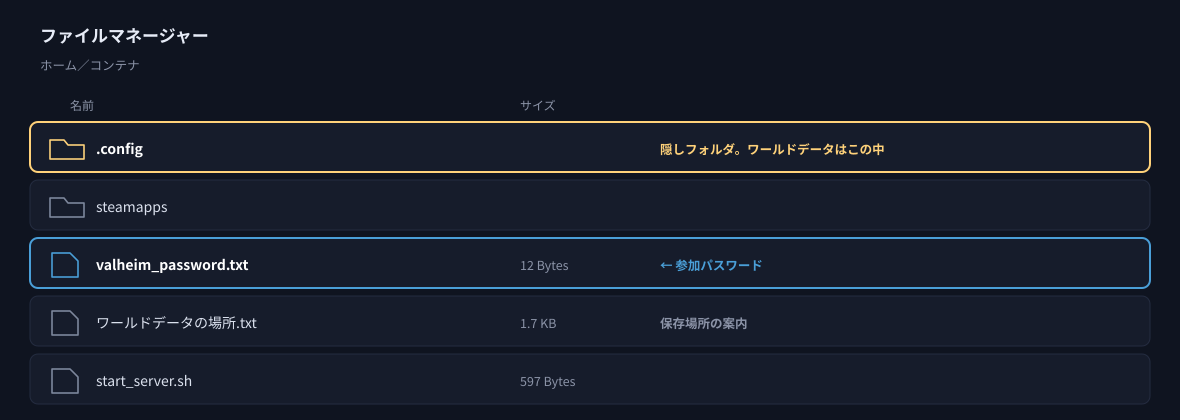Open the steamapps folder icon
Viewport: 1180px width, 420px height.
pos(66,207)
